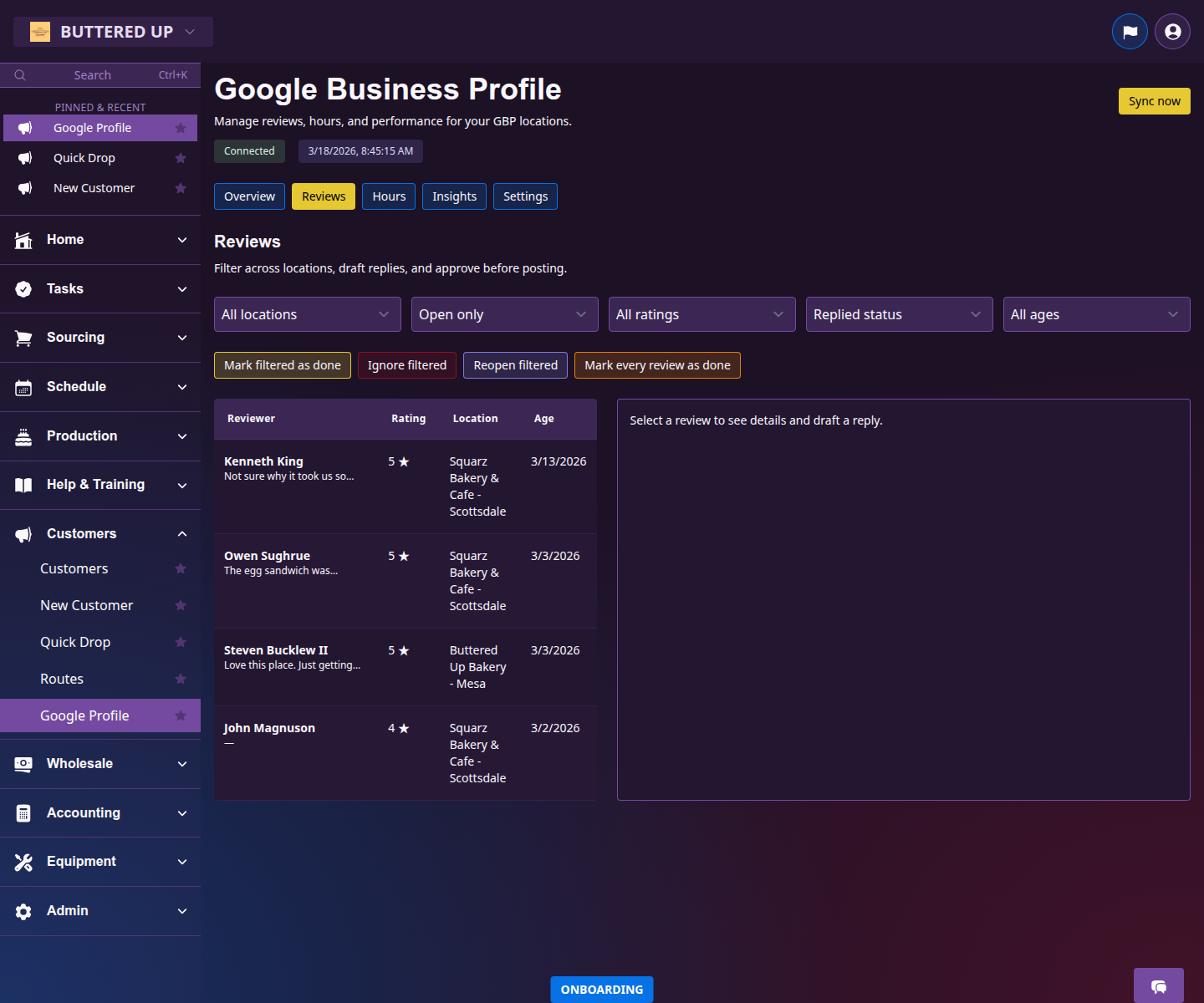This screenshot has width=1204, height=1003.
Task: Toggle the favorite star beside Quick Drop
Action: [181, 642]
